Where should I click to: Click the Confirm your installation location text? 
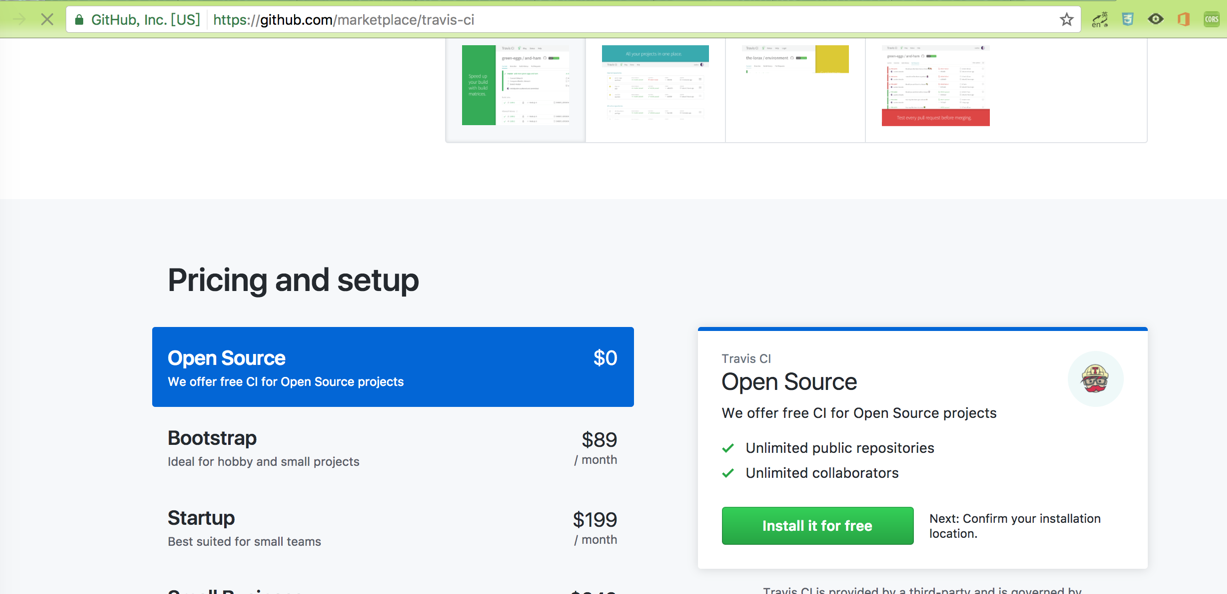tap(1015, 526)
